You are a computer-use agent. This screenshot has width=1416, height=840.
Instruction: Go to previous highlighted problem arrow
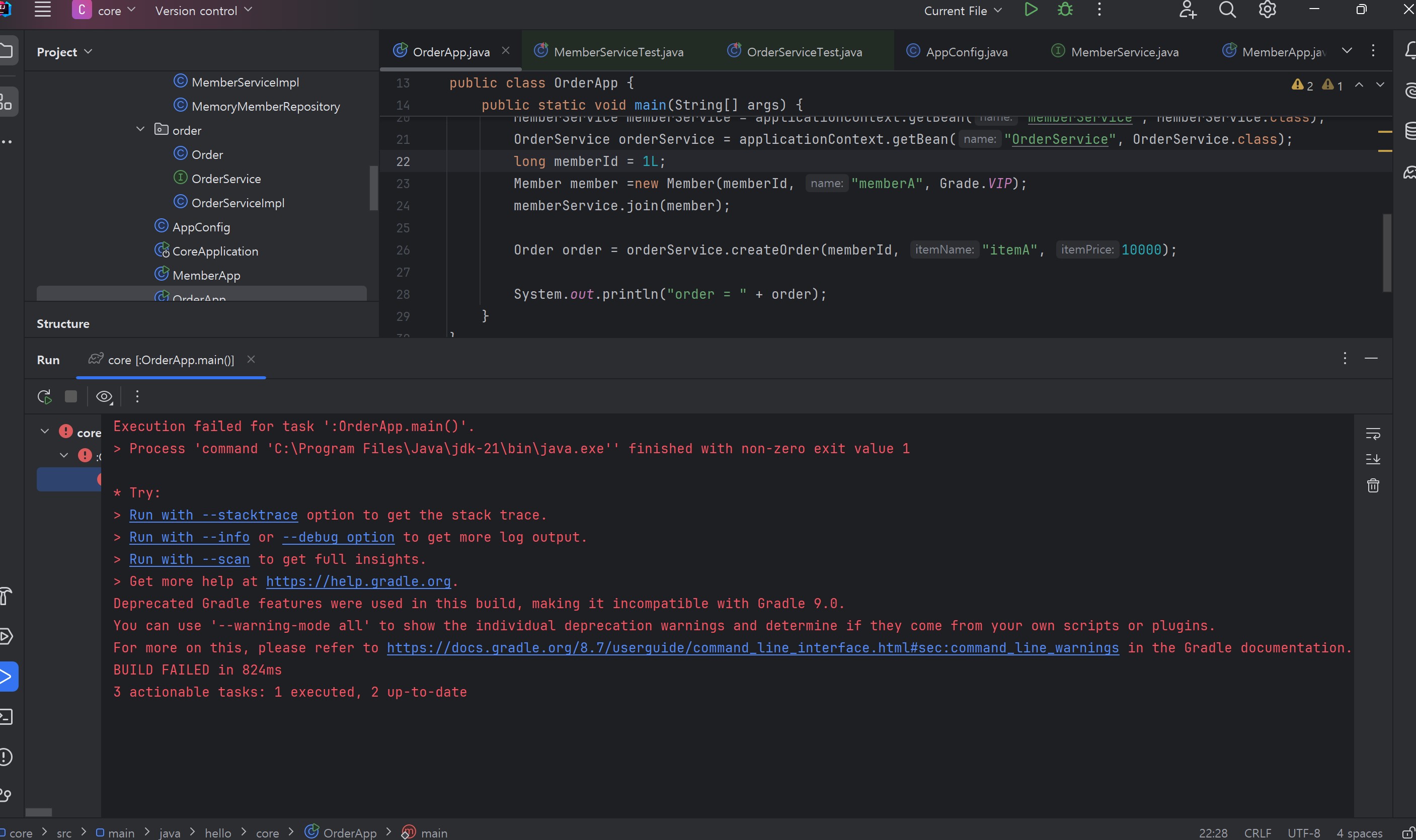1359,85
